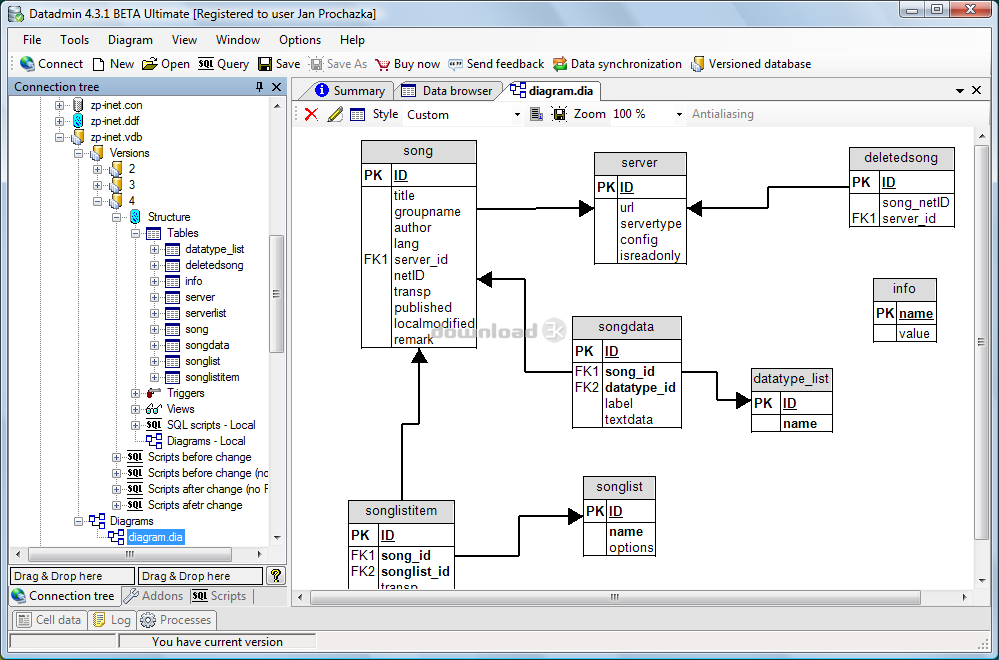The height and width of the screenshot is (660, 999).
Task: Click the Triggers gun icon in tree
Action: 154,393
